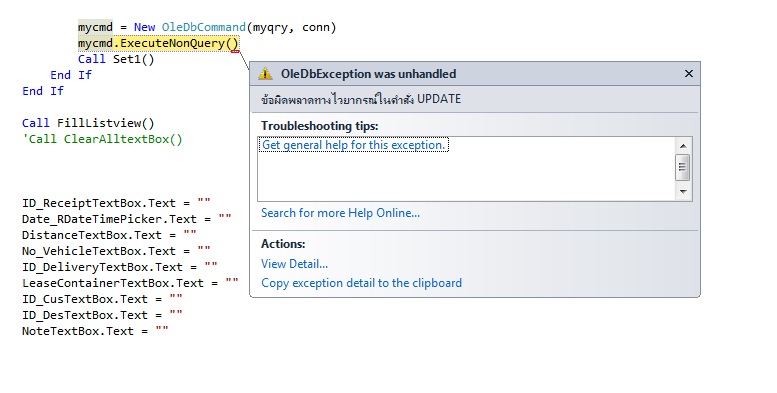Click the DistanceTextBox.Text line
Image resolution: width=777 pixels, height=393 pixels.
[x=109, y=235]
